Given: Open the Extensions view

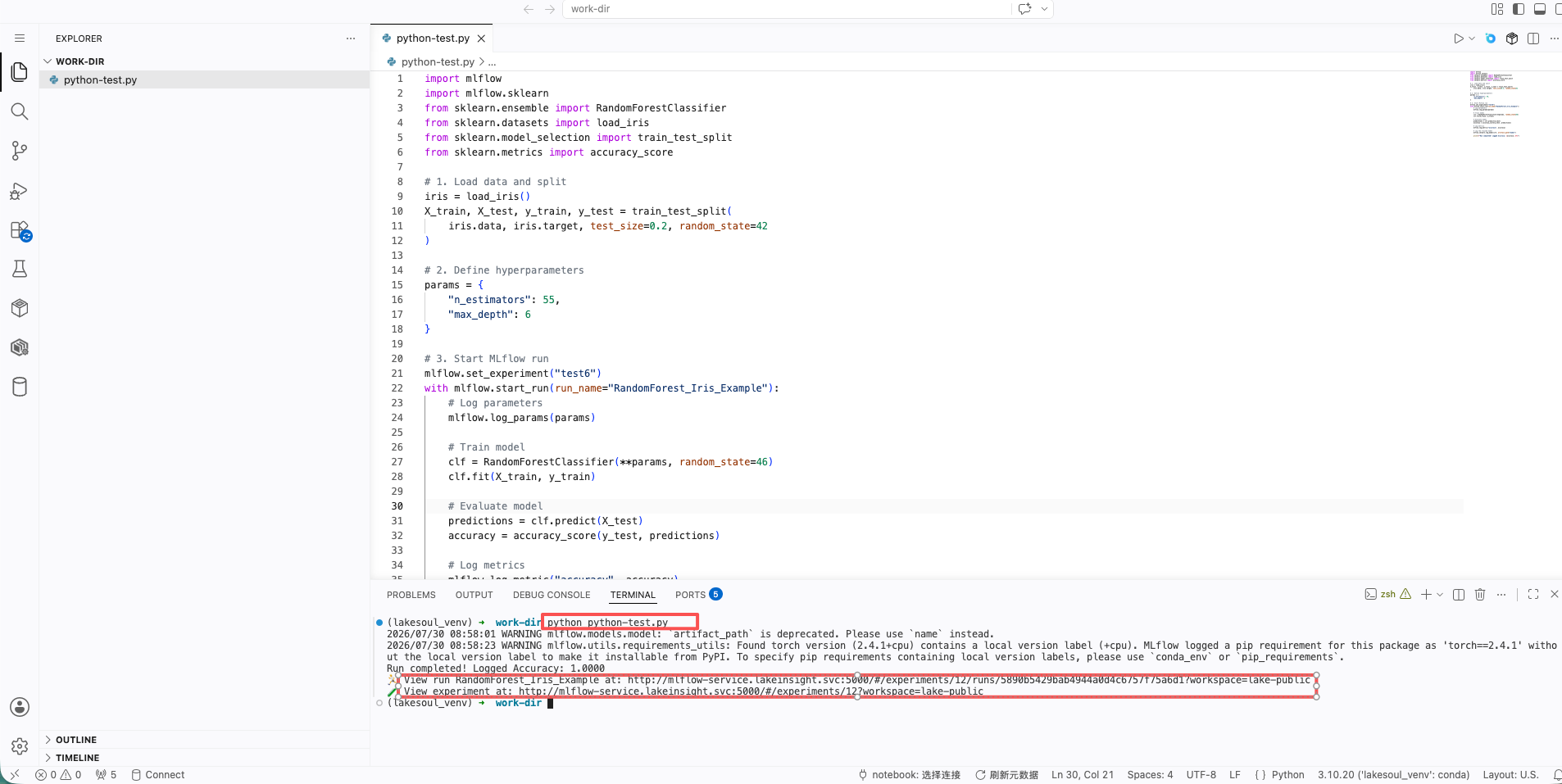Looking at the screenshot, I should coord(20,230).
